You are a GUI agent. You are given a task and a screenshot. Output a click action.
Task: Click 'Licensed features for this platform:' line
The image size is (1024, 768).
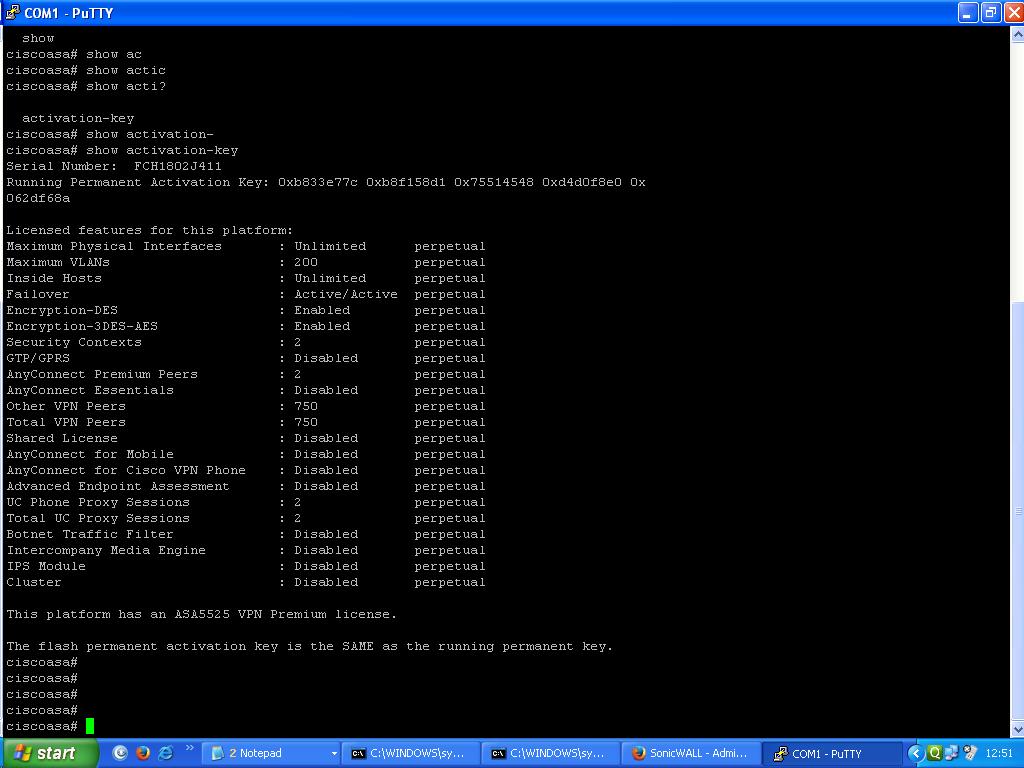click(x=150, y=231)
